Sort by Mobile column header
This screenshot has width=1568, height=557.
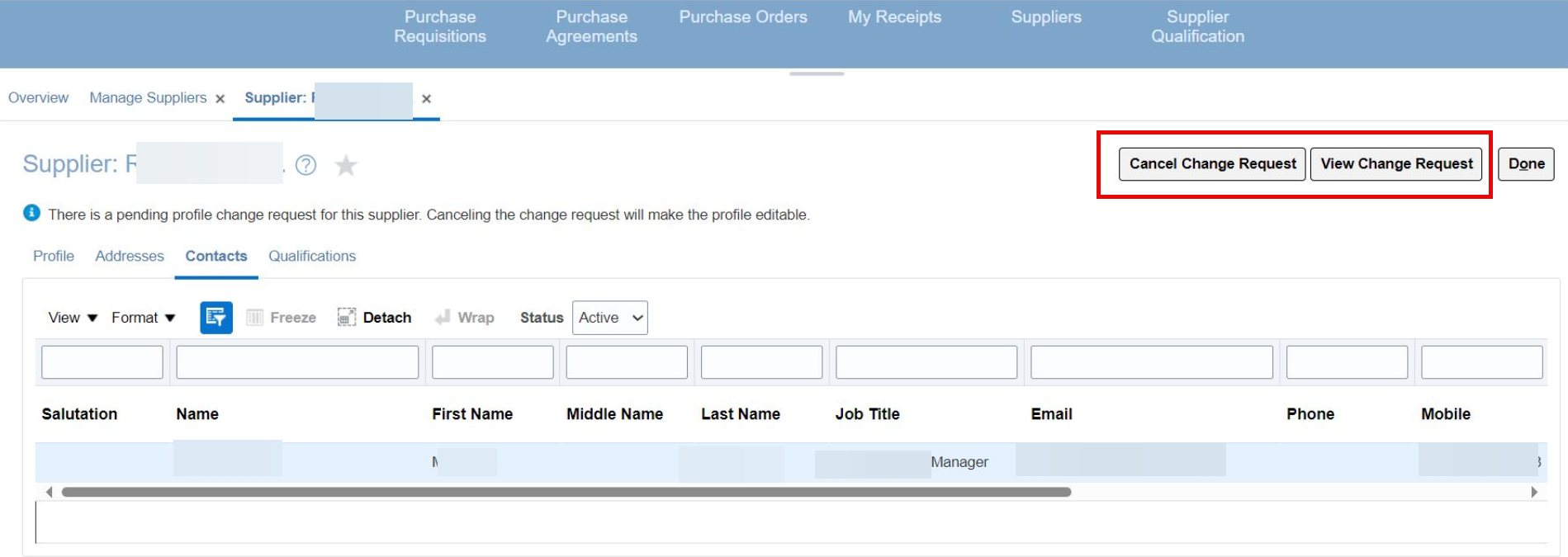(1446, 414)
